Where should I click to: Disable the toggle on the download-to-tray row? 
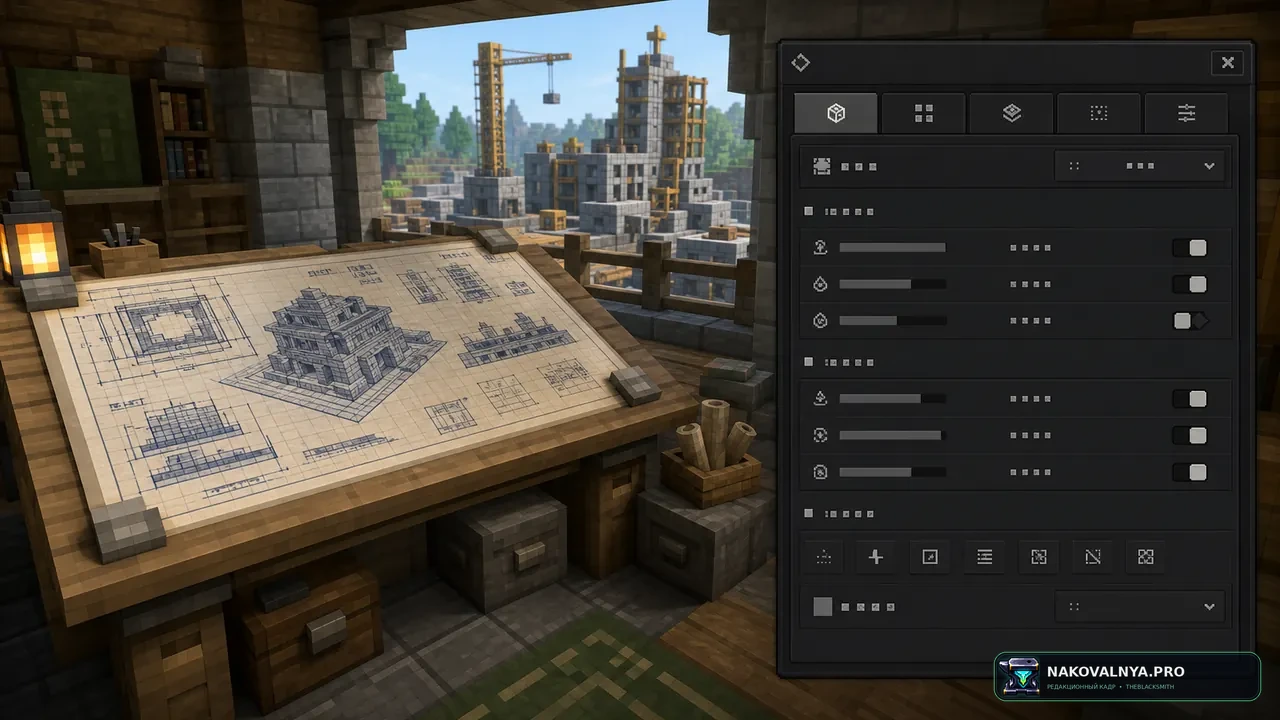1190,399
